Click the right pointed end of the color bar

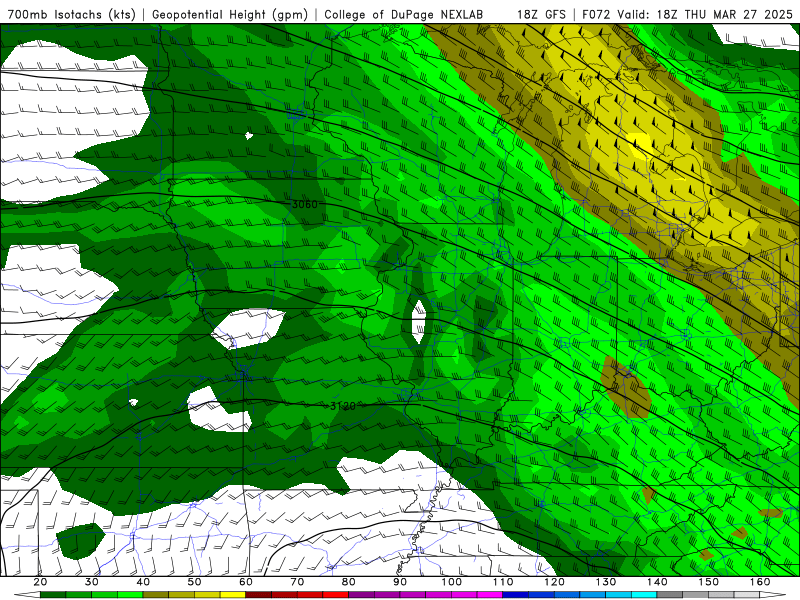[772, 595]
